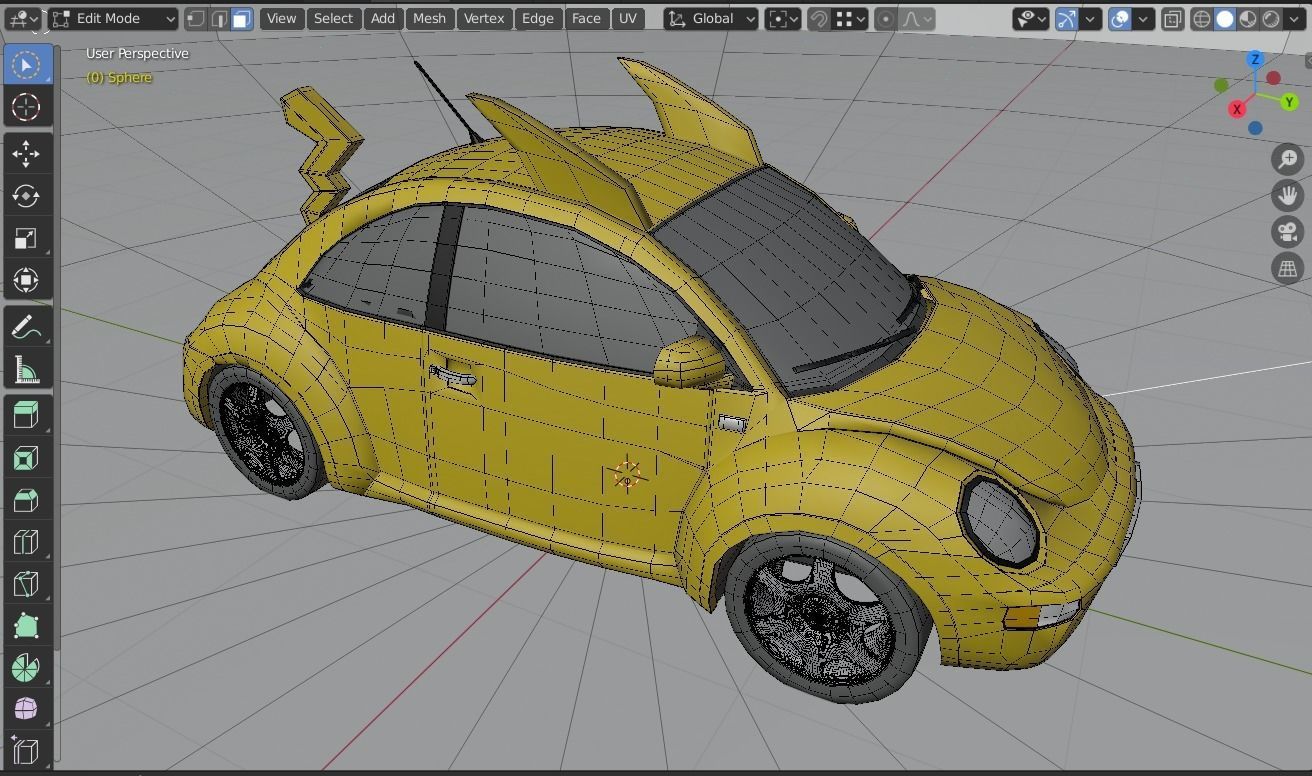Click the '(0) Sphere' object label
The width and height of the screenshot is (1312, 776).
coord(119,77)
